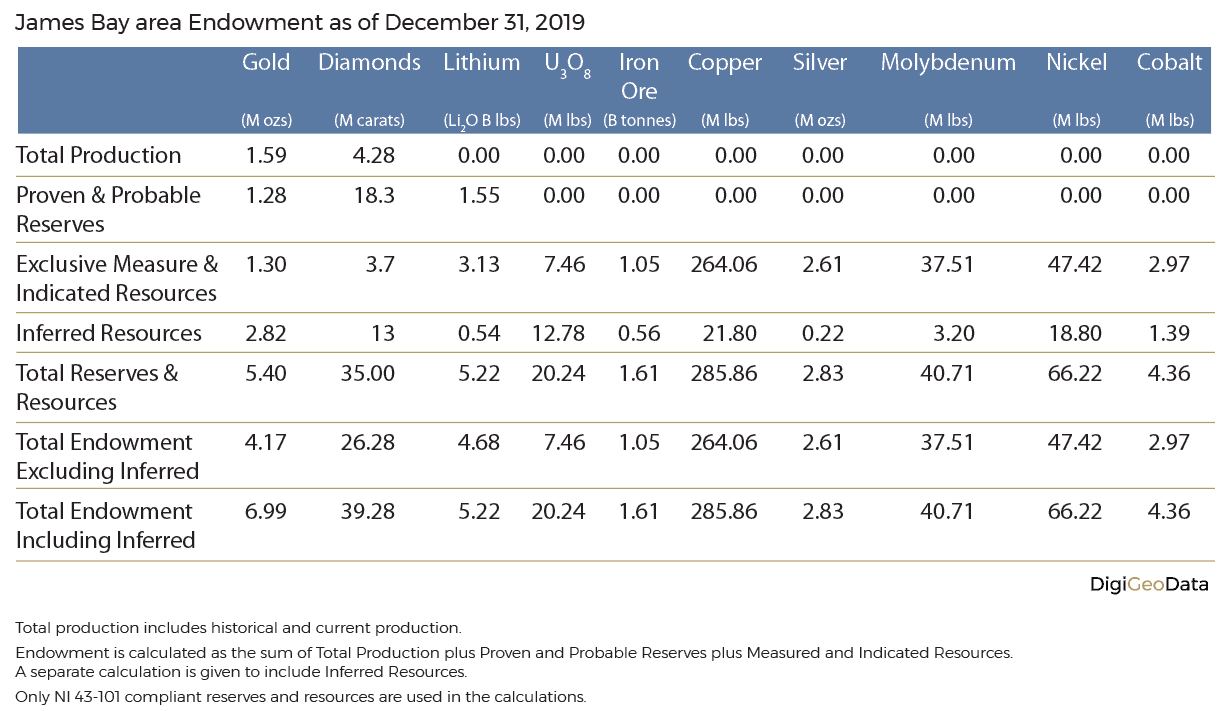
Task: Click the Lithium column header
Action: [x=481, y=63]
